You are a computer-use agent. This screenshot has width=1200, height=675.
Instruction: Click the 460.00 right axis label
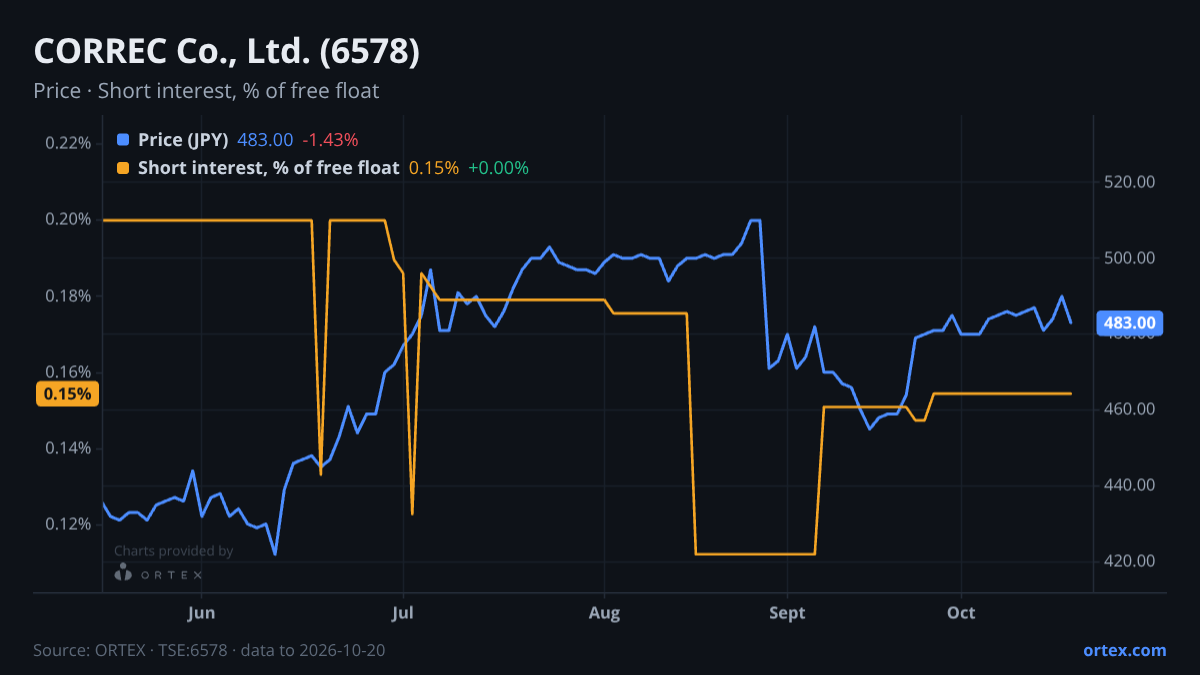click(1130, 409)
